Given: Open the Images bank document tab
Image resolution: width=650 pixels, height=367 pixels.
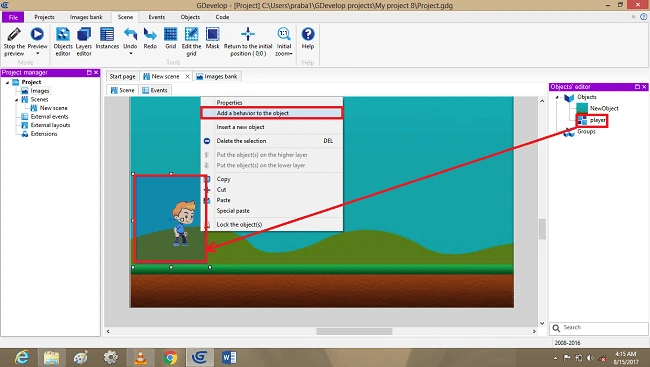Looking at the screenshot, I should pos(217,76).
